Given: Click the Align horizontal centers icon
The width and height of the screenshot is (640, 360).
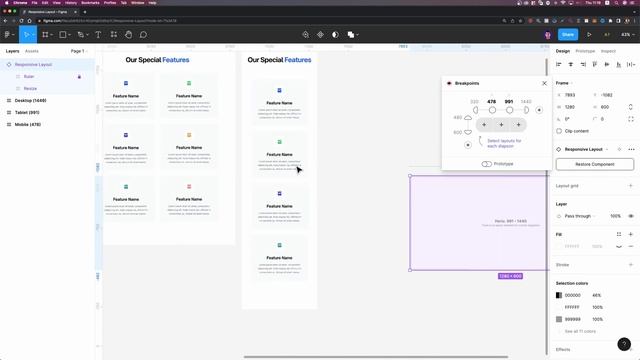Looking at the screenshot, I should click(x=571, y=64).
